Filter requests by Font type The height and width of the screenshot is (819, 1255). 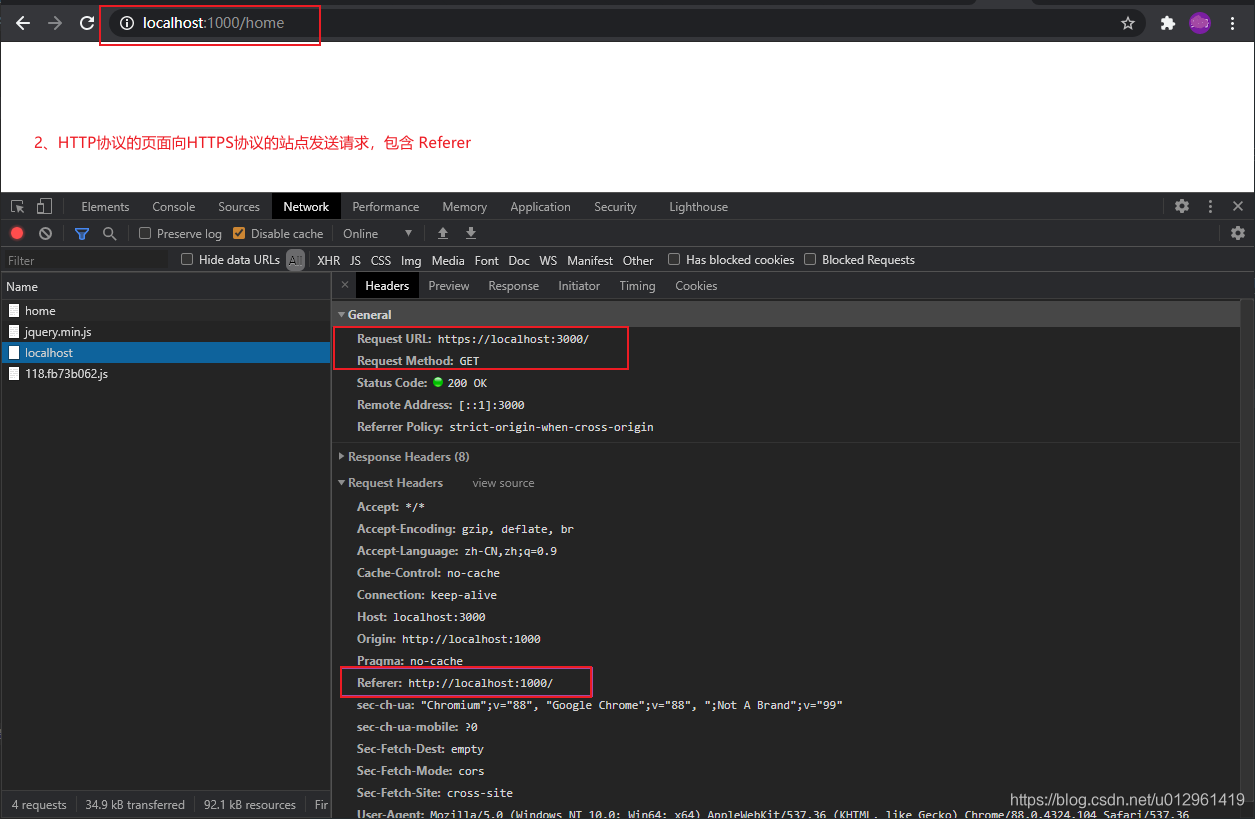tap(487, 260)
